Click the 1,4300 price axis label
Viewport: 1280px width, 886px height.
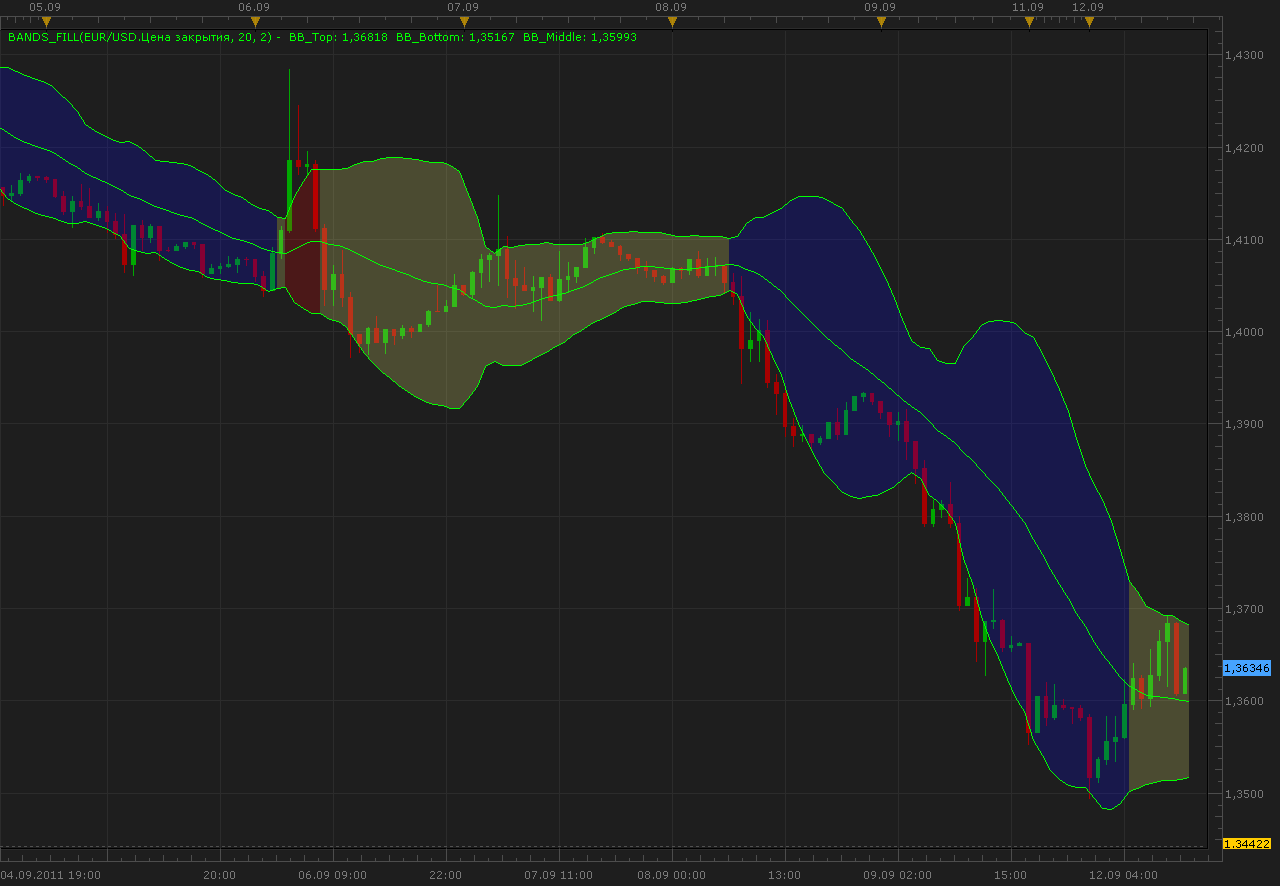click(1245, 56)
